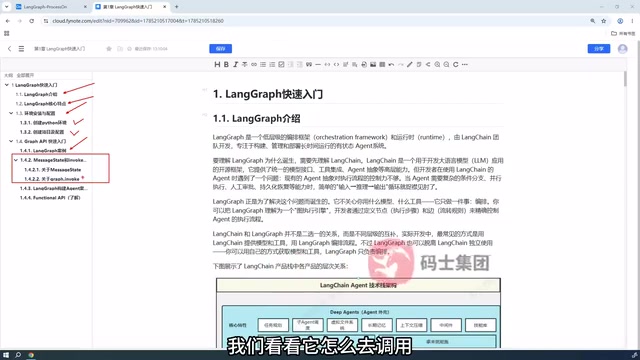Open the Chrome tab list dropdown arrow

click(7, 7)
